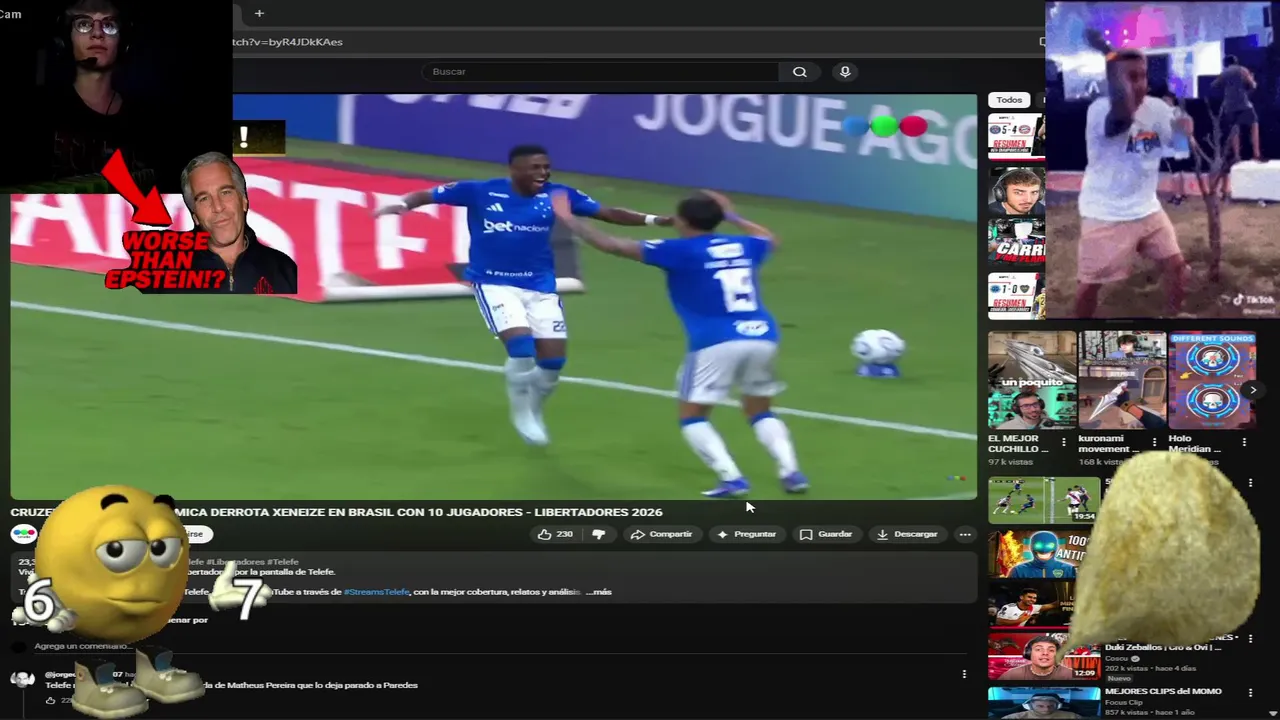Select the Todos filter chip
The height and width of the screenshot is (720, 1280).
tap(1009, 100)
